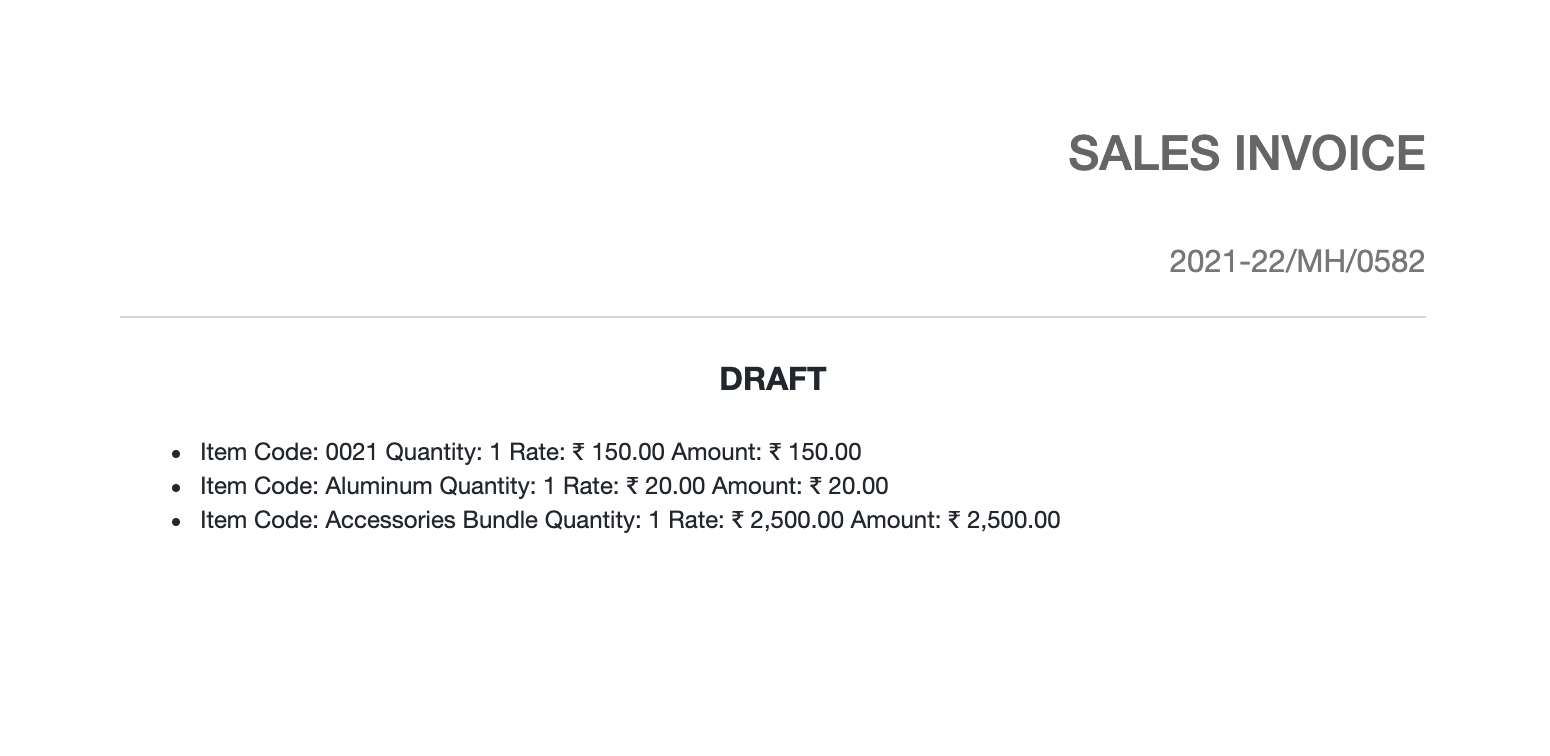Image resolution: width=1550 pixels, height=756 pixels.
Task: Click the Item Code label in first row
Action: [259, 452]
